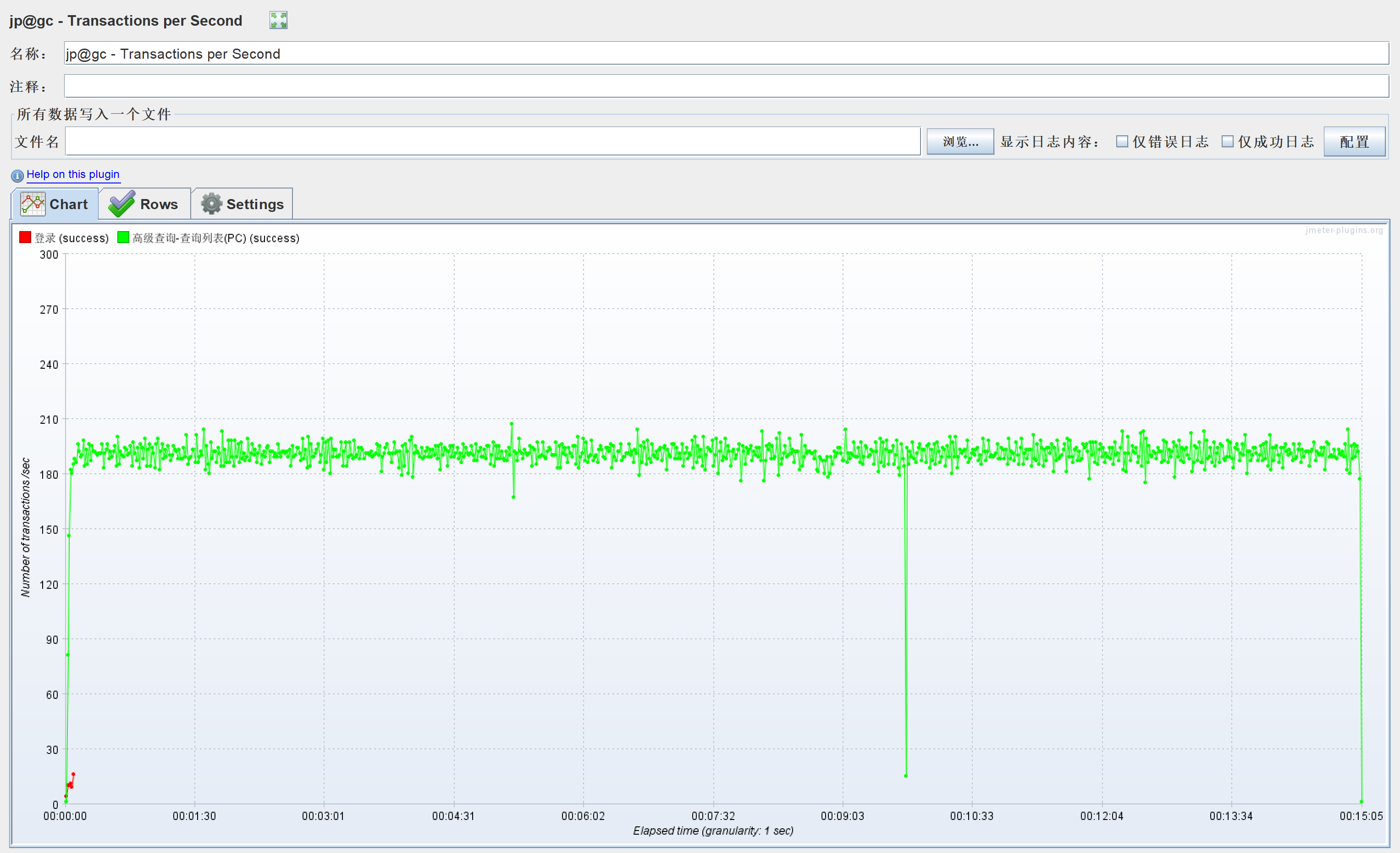Click the green legend square for 高级查询-查询列表(PC)
The height and width of the screenshot is (853, 1400).
point(123,237)
